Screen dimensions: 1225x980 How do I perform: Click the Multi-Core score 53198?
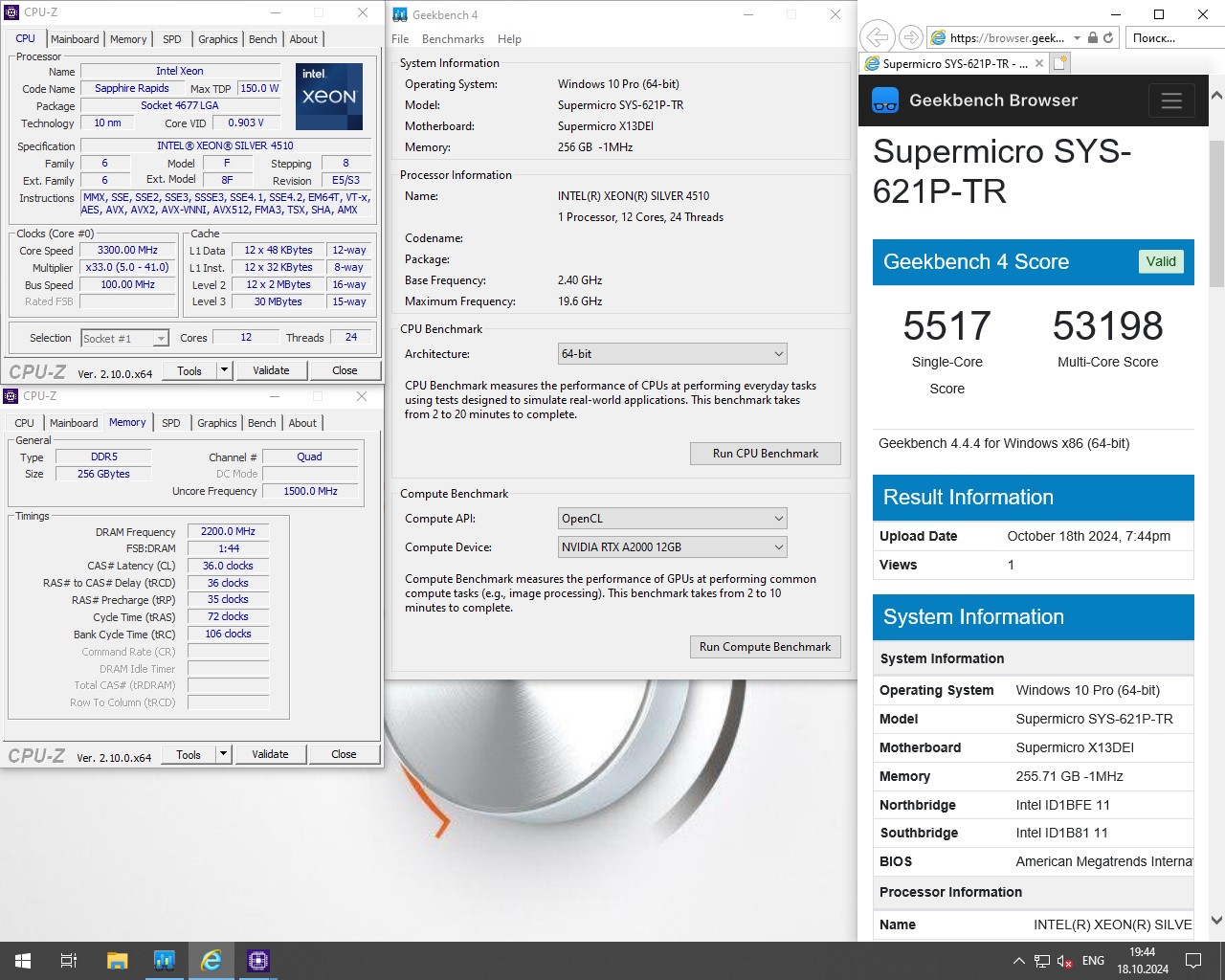pos(1107,326)
